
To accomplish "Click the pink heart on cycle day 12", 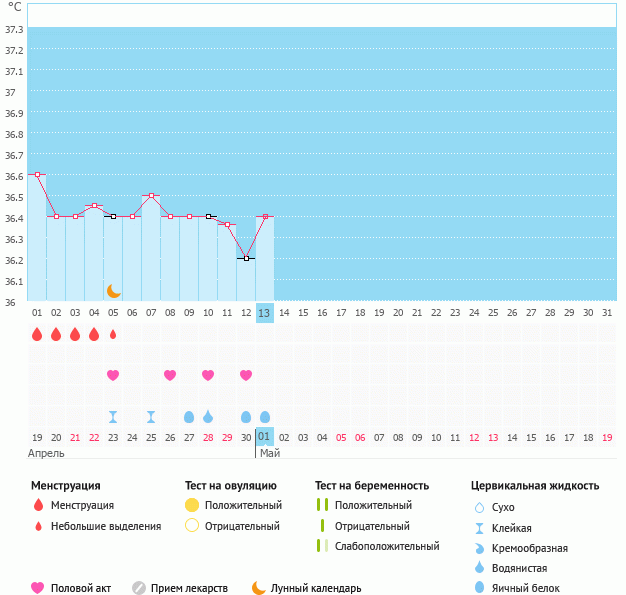I will 246,375.
